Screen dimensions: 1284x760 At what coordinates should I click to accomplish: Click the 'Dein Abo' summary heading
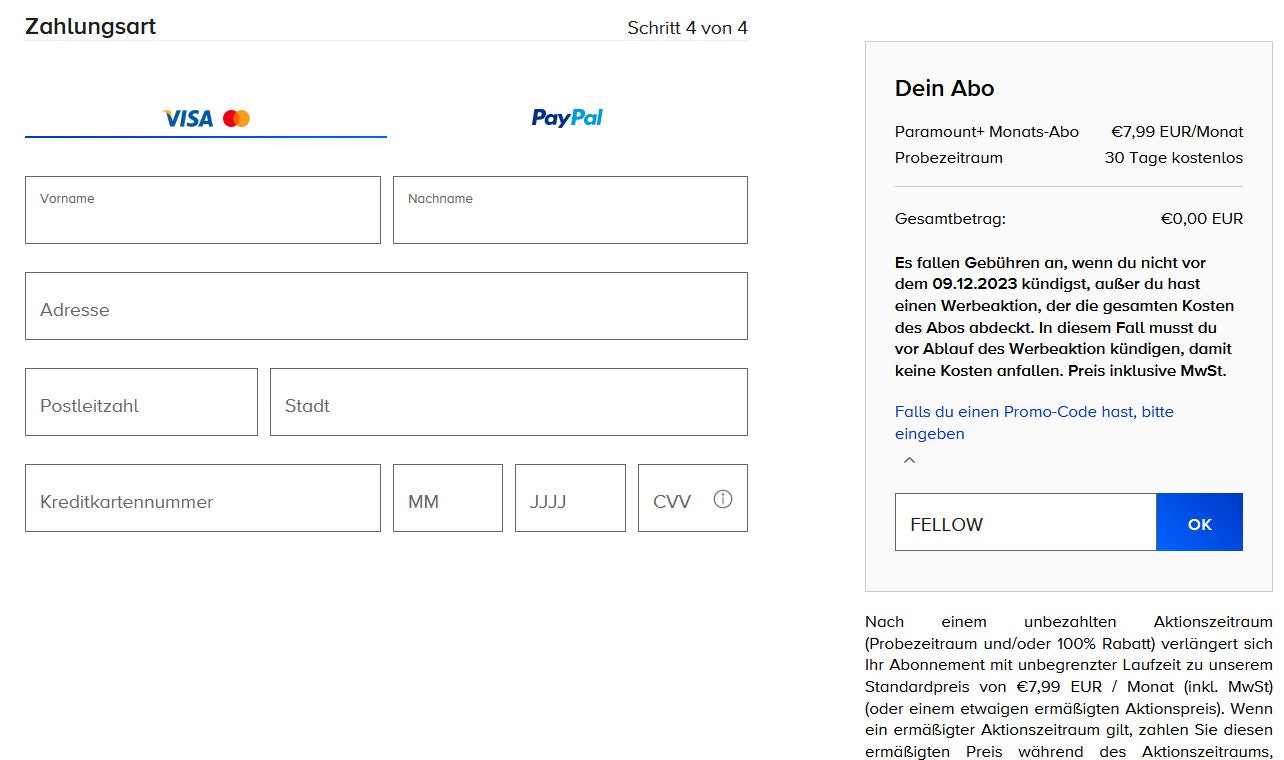[944, 88]
